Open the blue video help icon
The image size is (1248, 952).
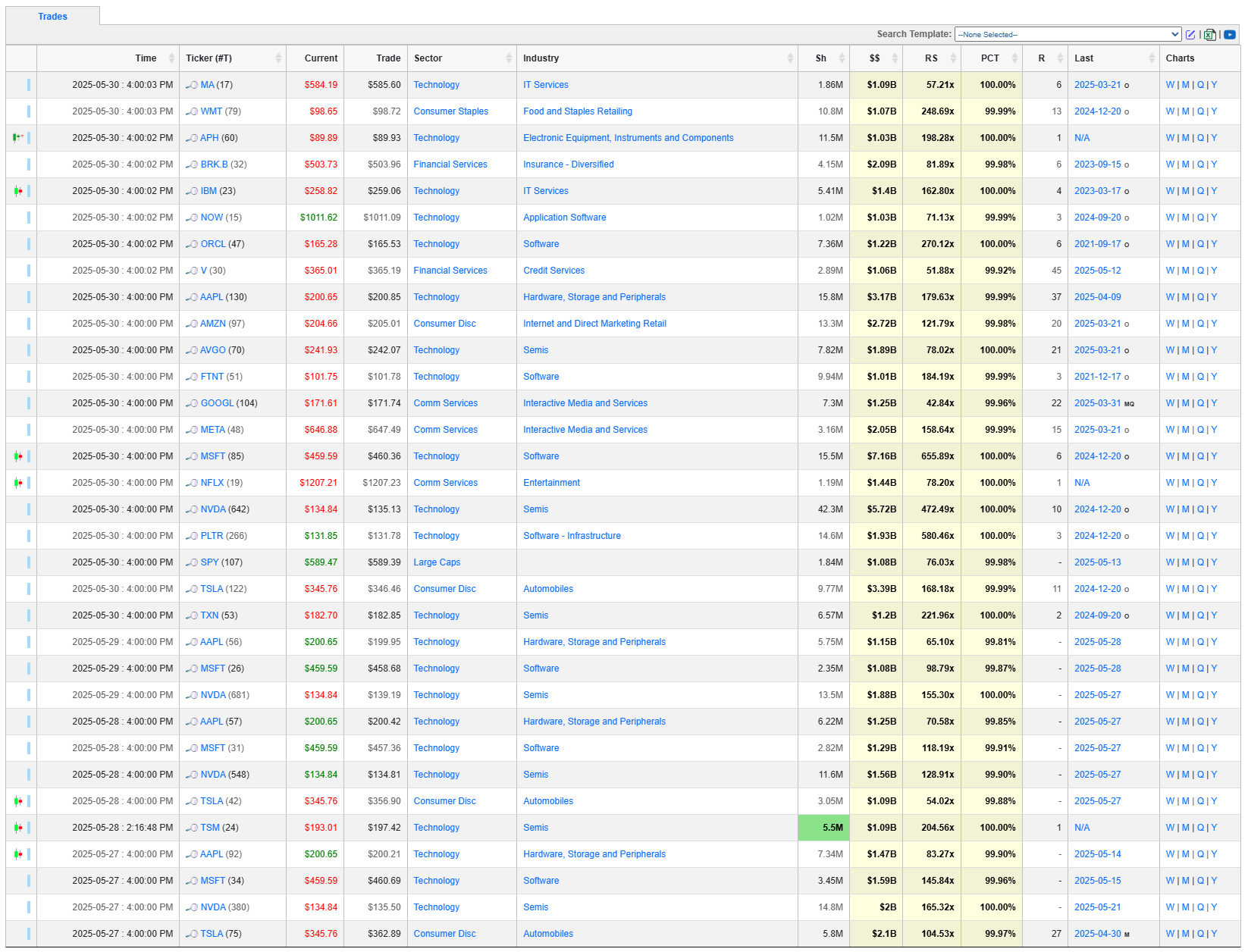(1230, 35)
